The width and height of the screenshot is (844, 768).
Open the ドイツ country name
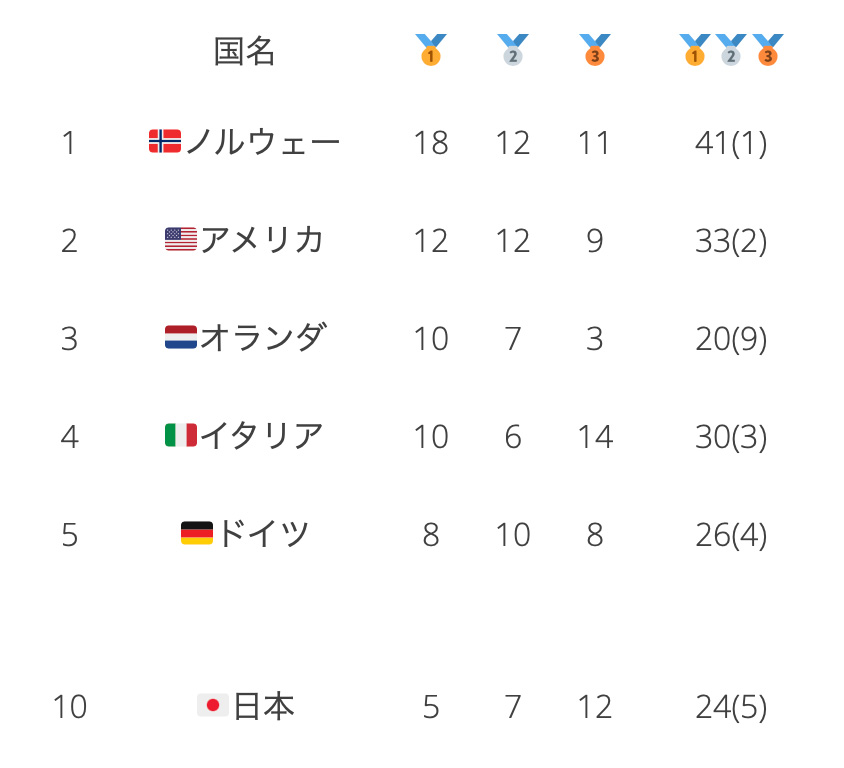pos(263,534)
